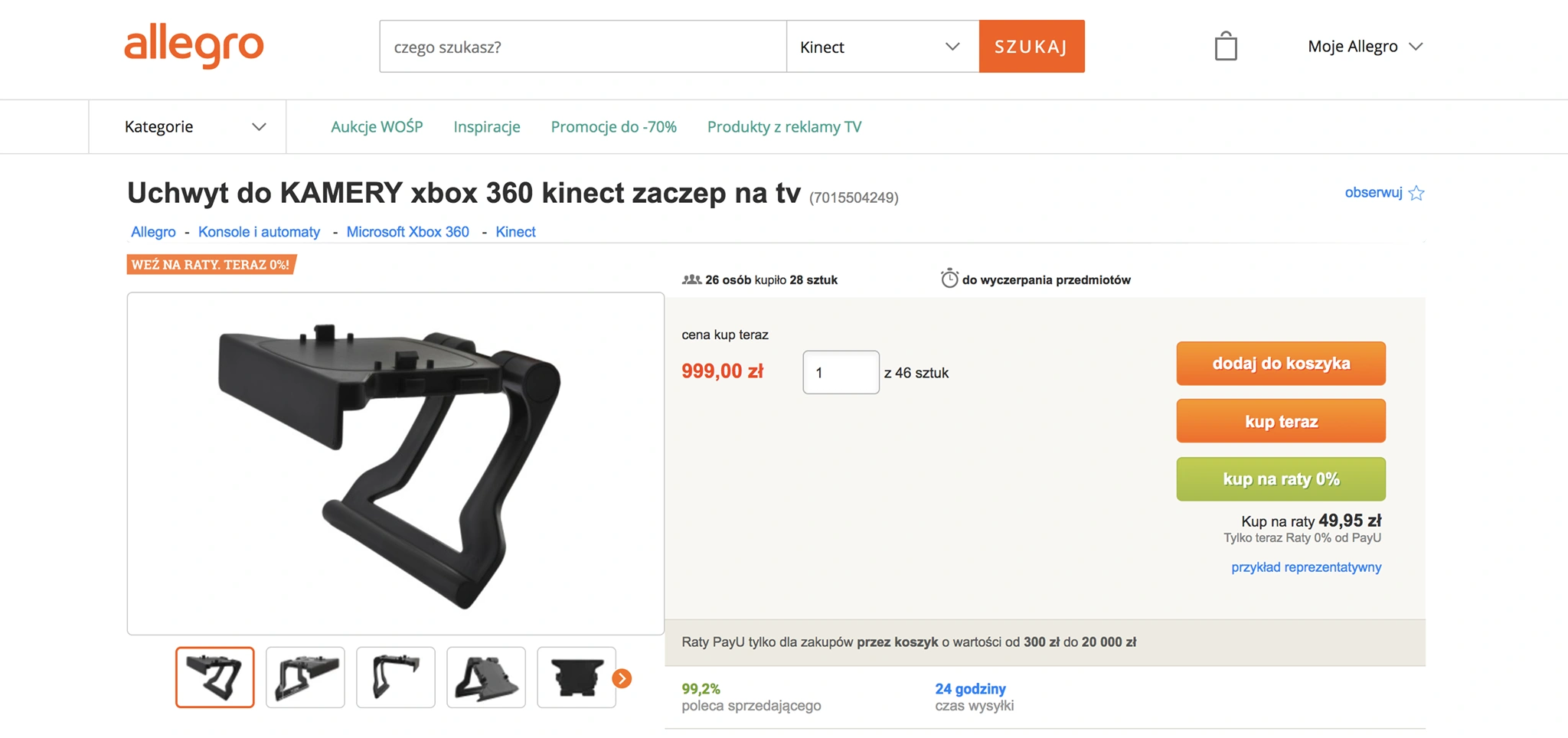Screen dimensions: 1568x738
Task: Click the obserwuj star icon
Action: coord(1416,193)
